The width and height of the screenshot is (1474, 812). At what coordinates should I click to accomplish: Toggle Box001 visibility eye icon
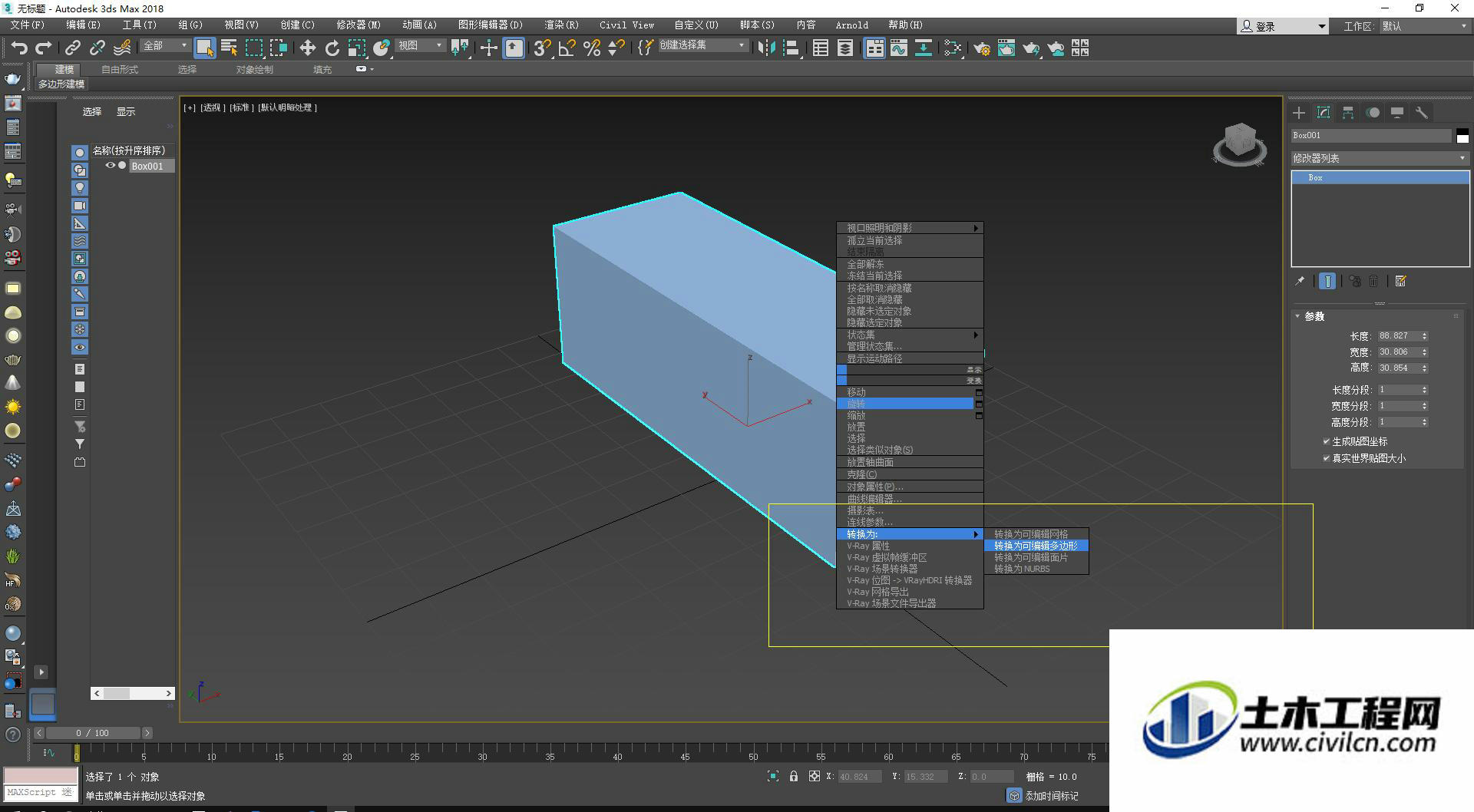click(x=111, y=166)
